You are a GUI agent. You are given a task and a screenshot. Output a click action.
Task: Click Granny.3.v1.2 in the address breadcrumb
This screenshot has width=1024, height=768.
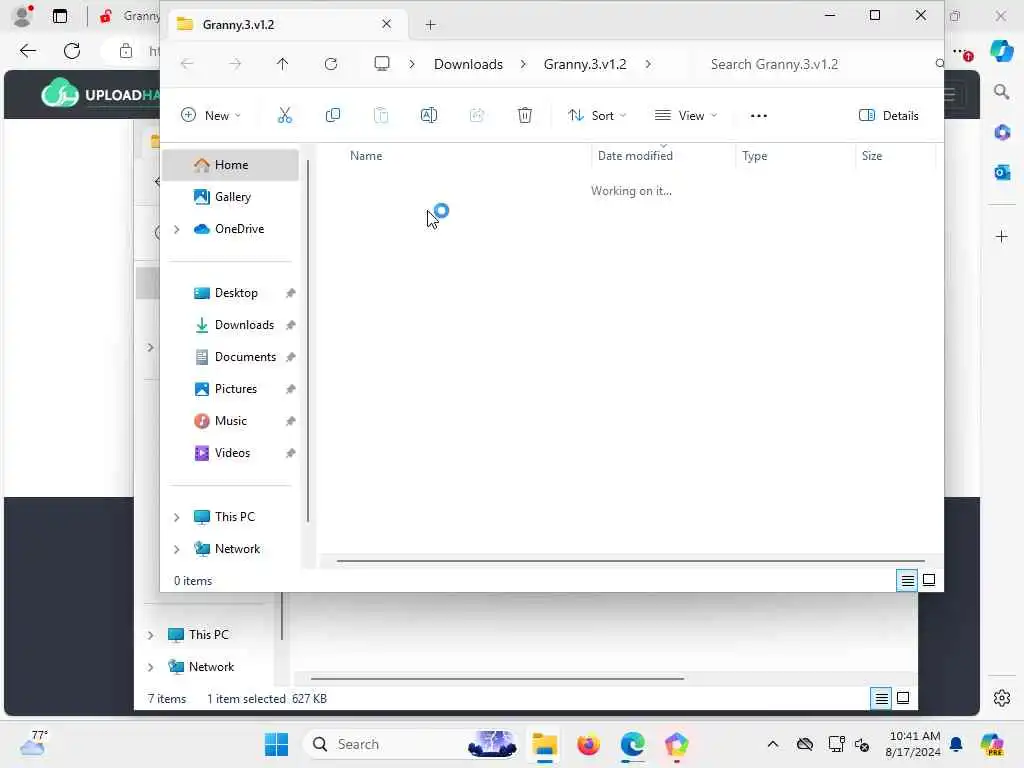584,64
